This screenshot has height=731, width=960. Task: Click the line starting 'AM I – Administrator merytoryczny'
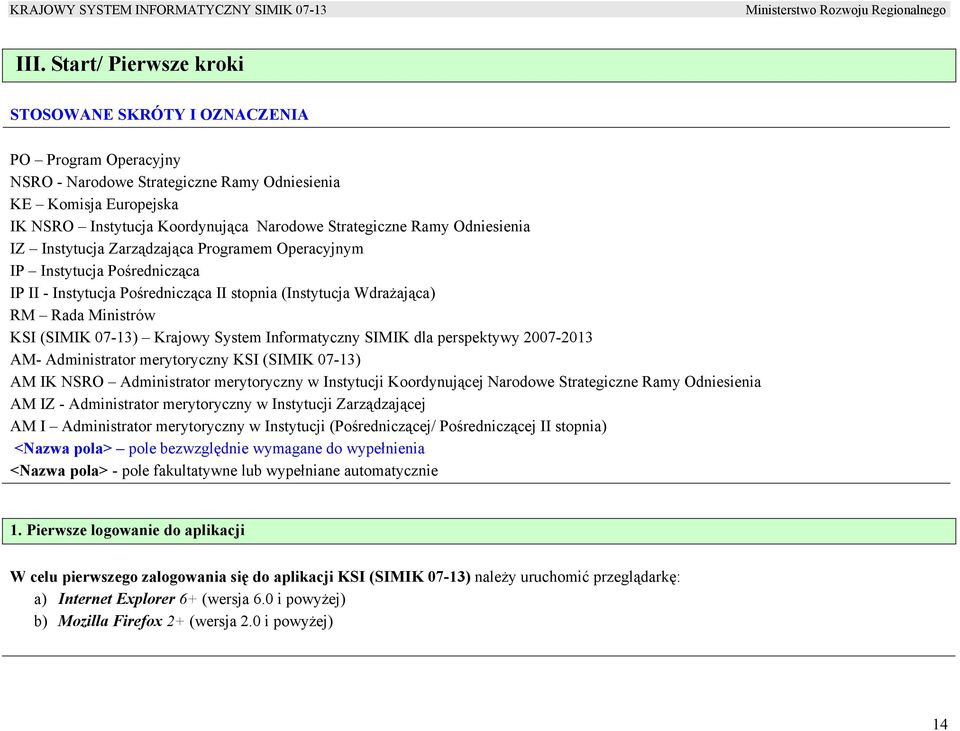[x=308, y=426]
